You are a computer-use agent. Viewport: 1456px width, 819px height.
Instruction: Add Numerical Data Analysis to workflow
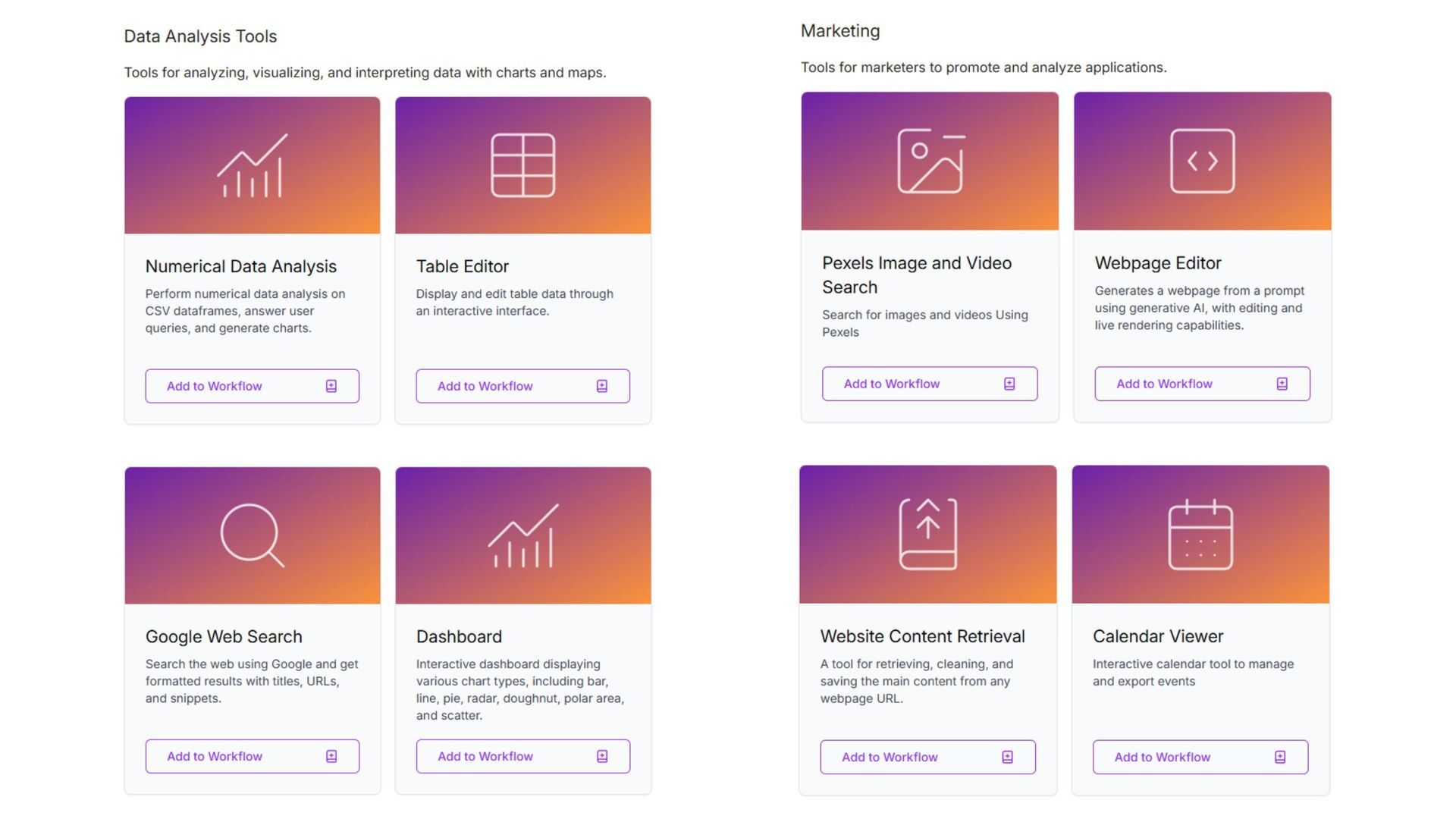pyautogui.click(x=252, y=386)
